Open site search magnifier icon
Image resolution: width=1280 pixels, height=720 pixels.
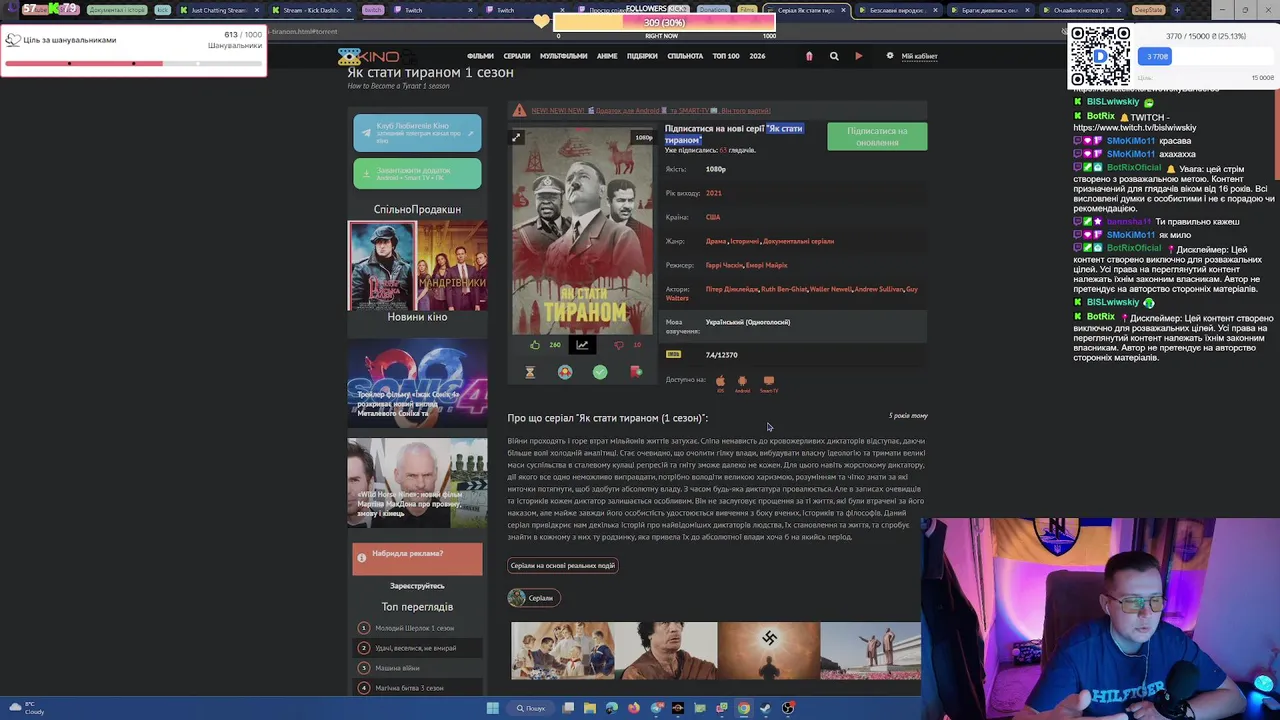click(834, 56)
